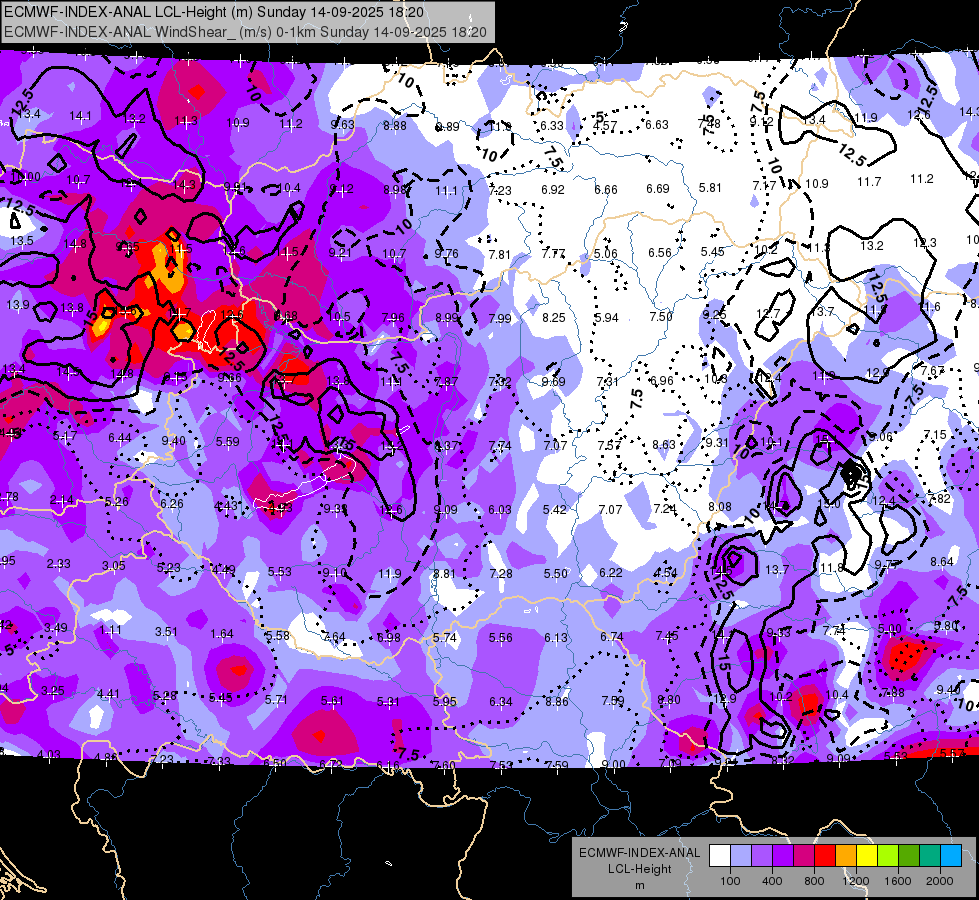Click the blue legend swatch above 2000
Viewport: 979px width, 900px height.
951,856
